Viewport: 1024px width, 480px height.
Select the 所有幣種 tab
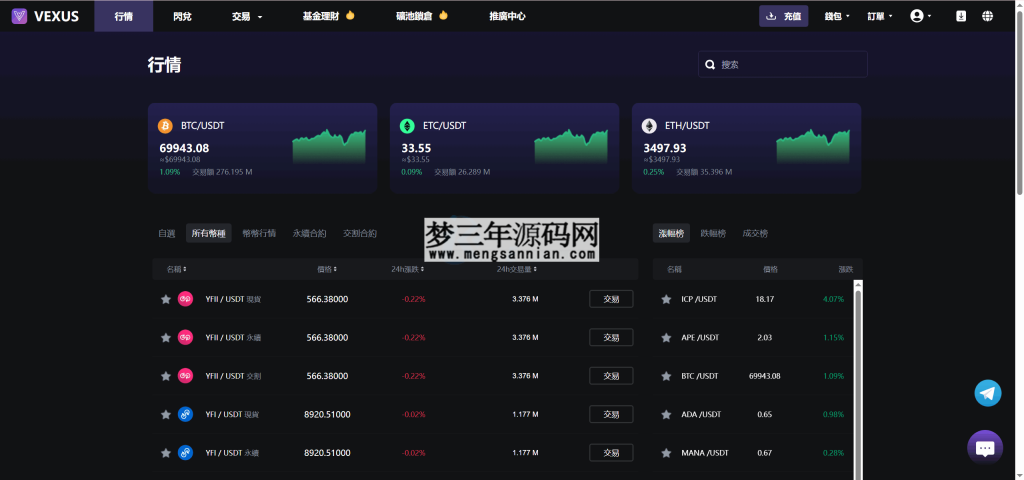click(209, 233)
